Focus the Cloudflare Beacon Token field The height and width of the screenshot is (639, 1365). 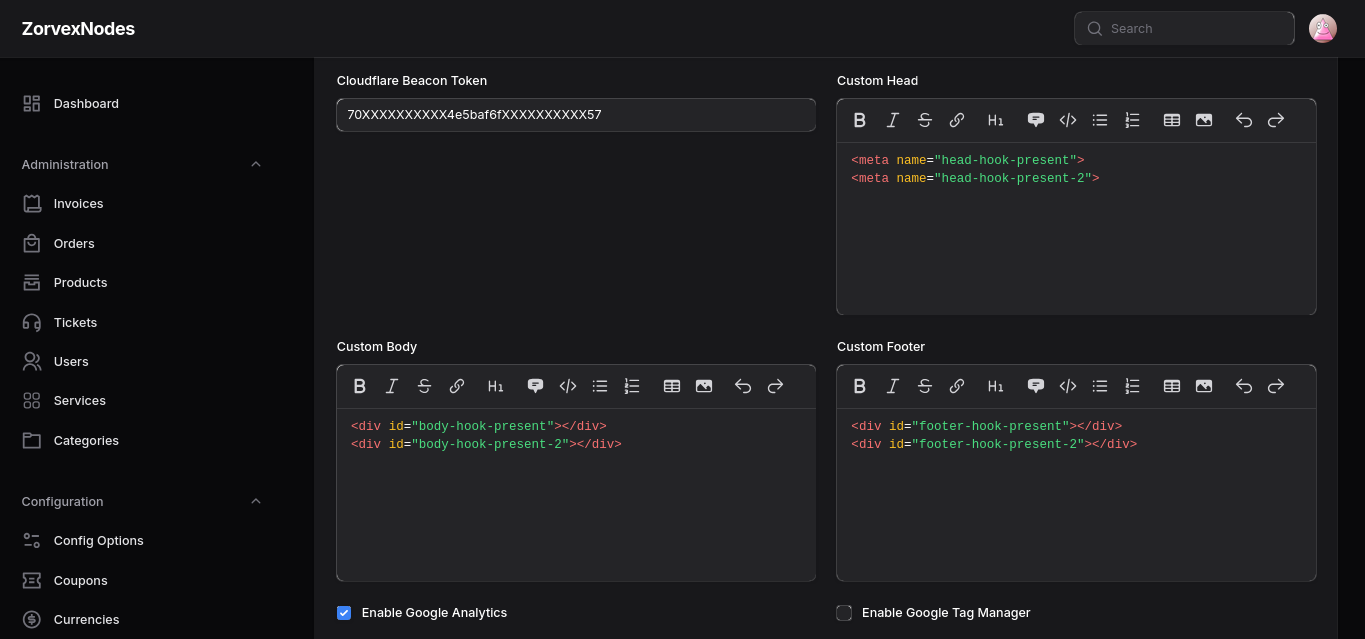tap(576, 115)
